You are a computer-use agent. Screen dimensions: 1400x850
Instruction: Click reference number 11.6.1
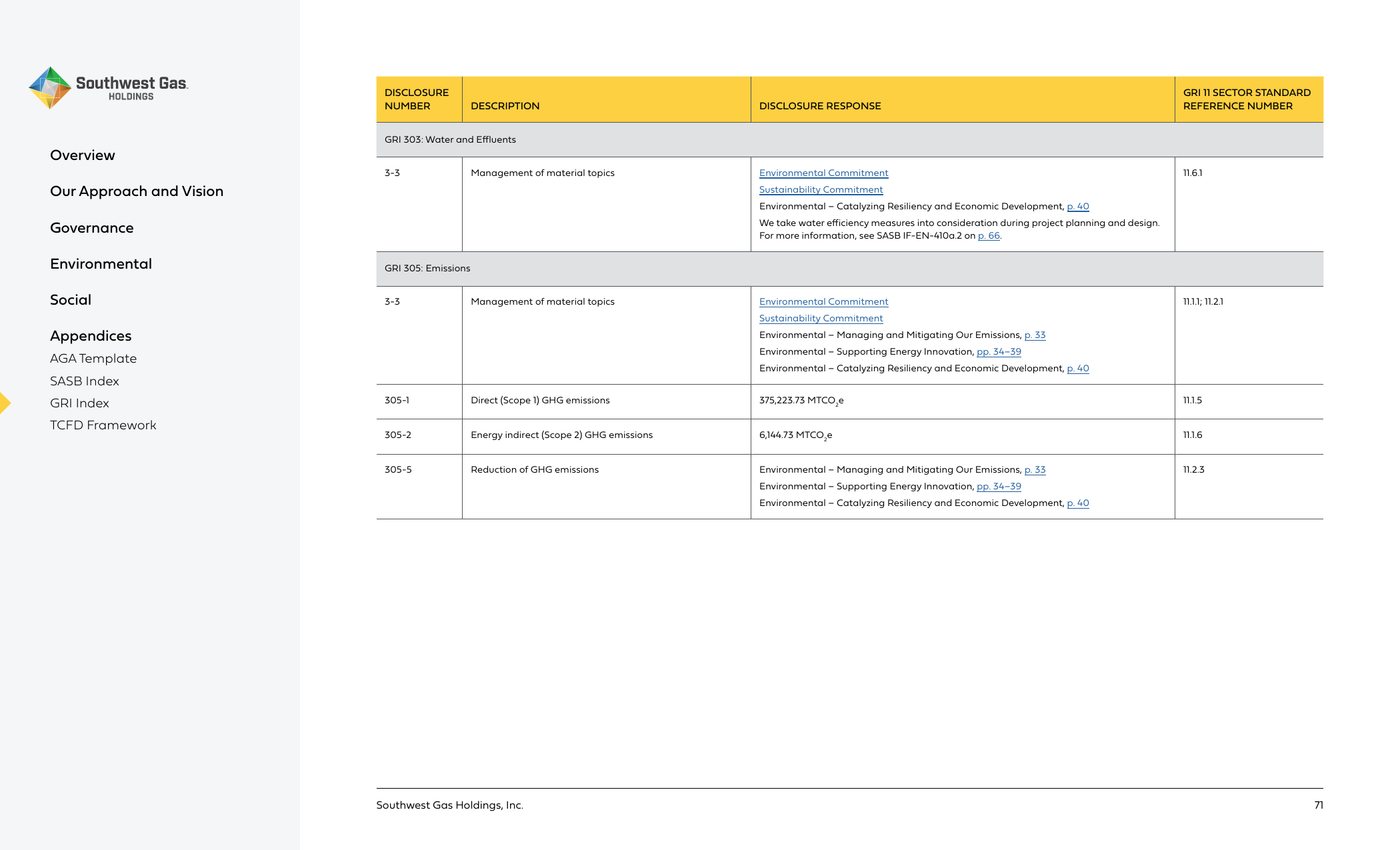click(x=1193, y=173)
